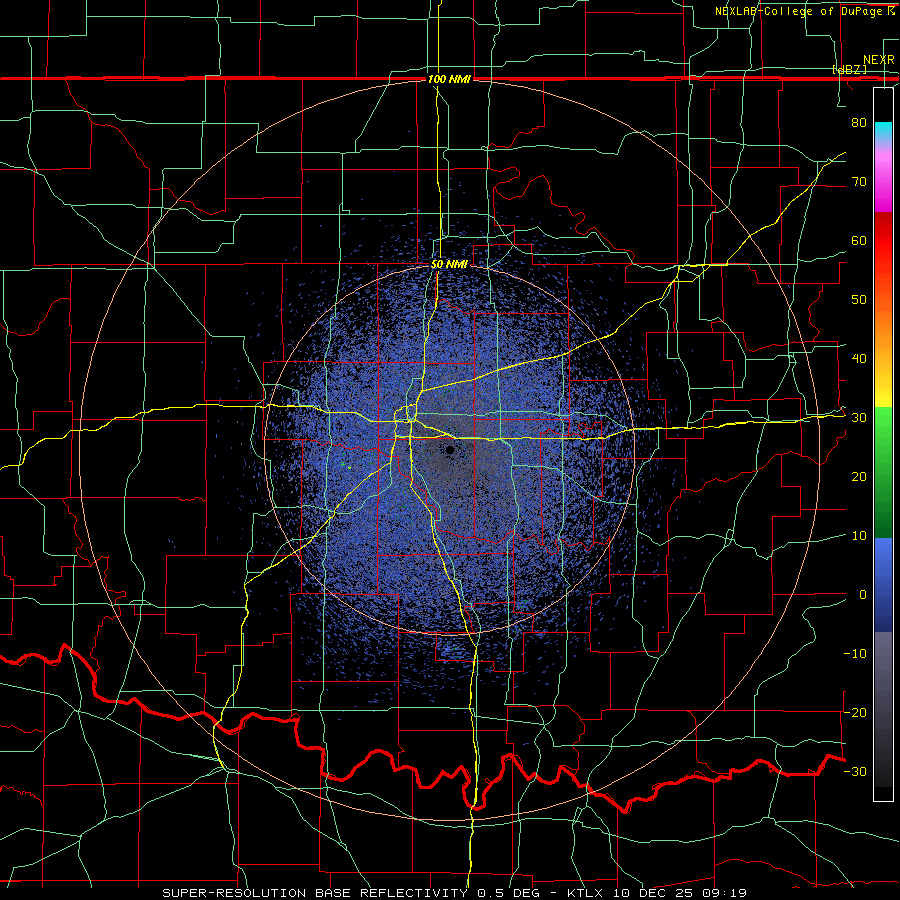
Task: Click the '50 NMI' range ring label
Action: pos(449,265)
